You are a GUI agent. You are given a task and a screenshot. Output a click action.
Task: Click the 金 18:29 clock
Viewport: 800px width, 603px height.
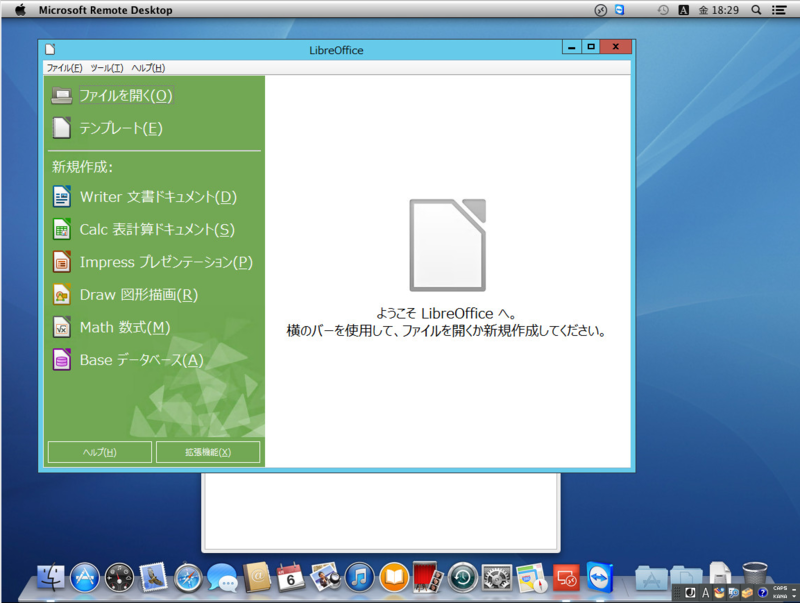point(718,10)
